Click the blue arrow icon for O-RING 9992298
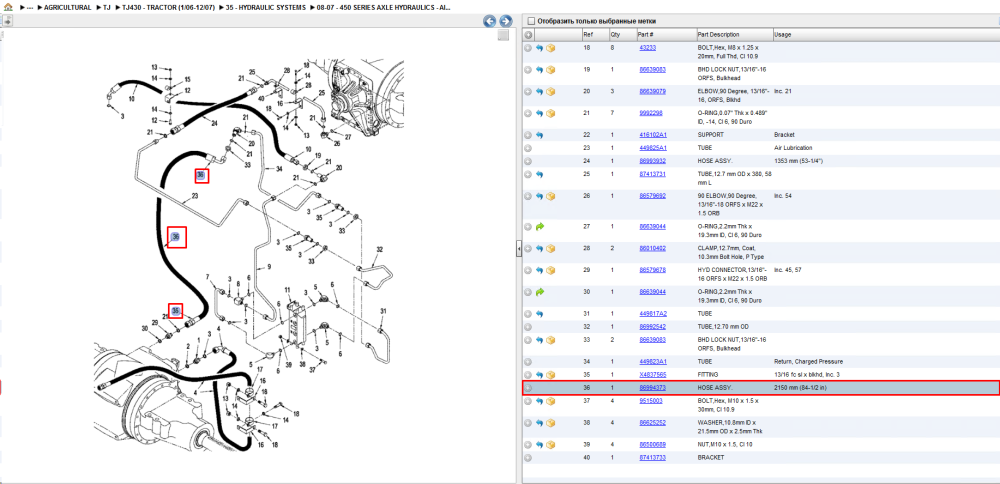The width and height of the screenshot is (1000, 484). click(x=539, y=113)
